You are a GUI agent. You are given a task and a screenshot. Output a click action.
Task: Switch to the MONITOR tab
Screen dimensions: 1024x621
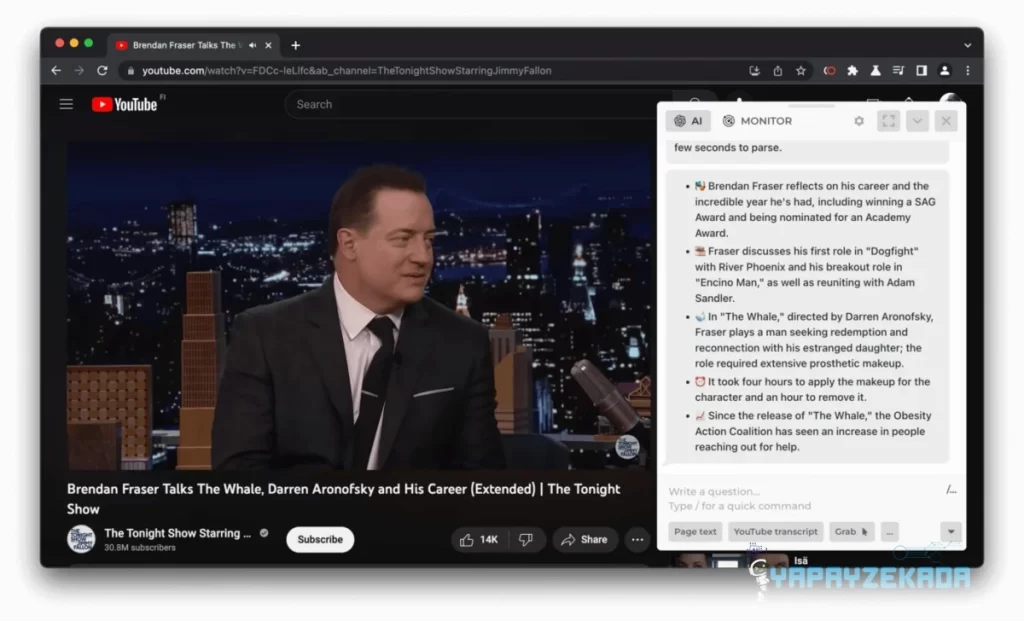click(x=758, y=121)
